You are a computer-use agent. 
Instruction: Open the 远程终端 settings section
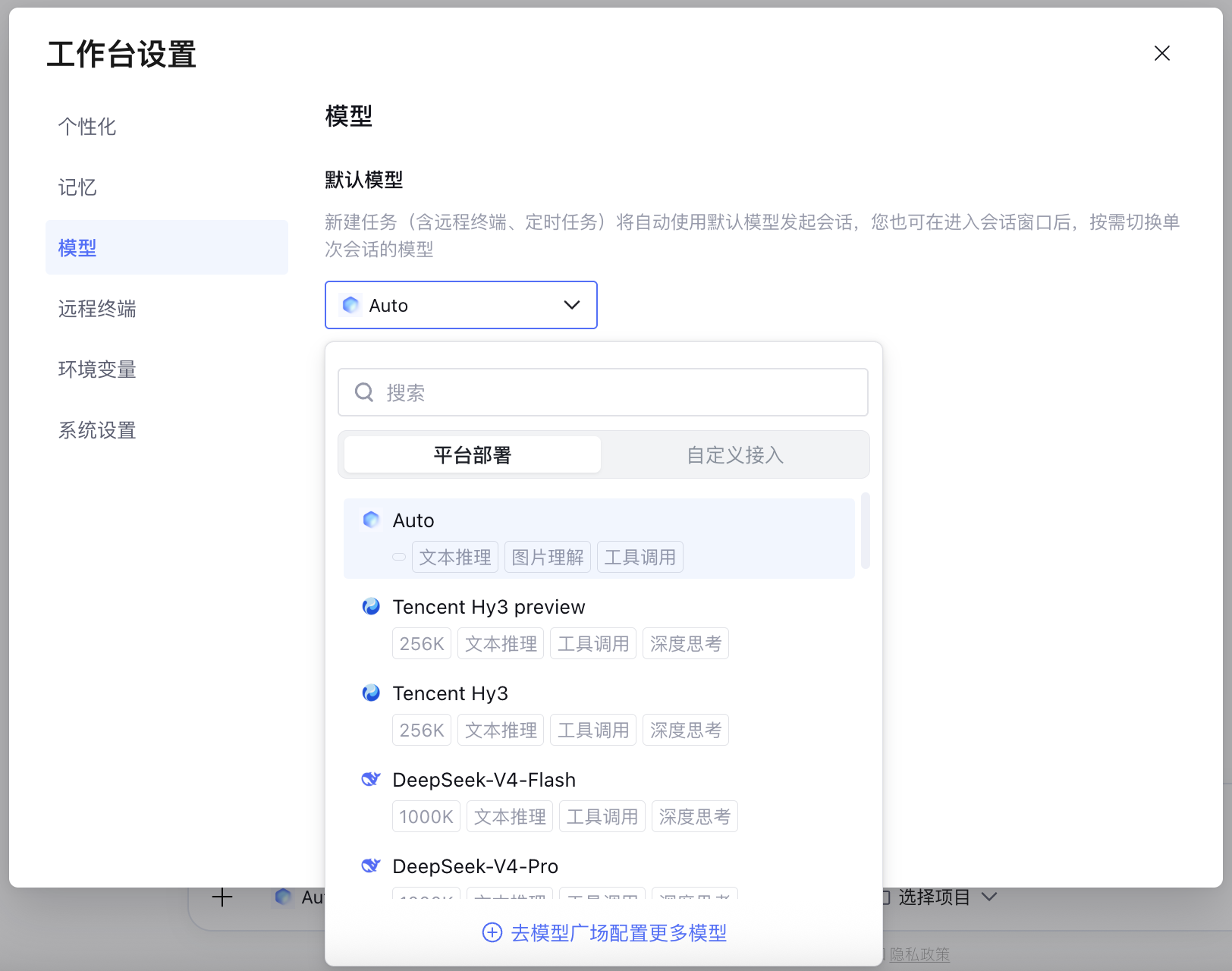tap(167, 308)
